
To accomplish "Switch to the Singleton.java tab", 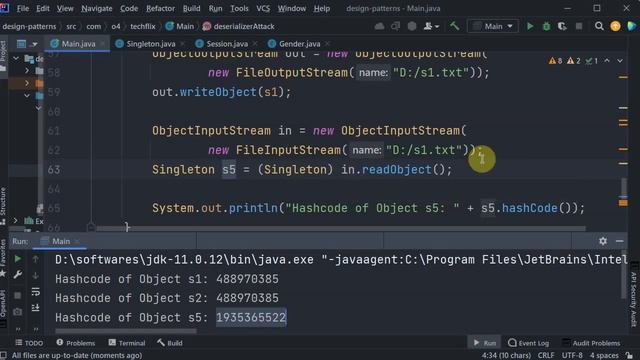I will [151, 44].
